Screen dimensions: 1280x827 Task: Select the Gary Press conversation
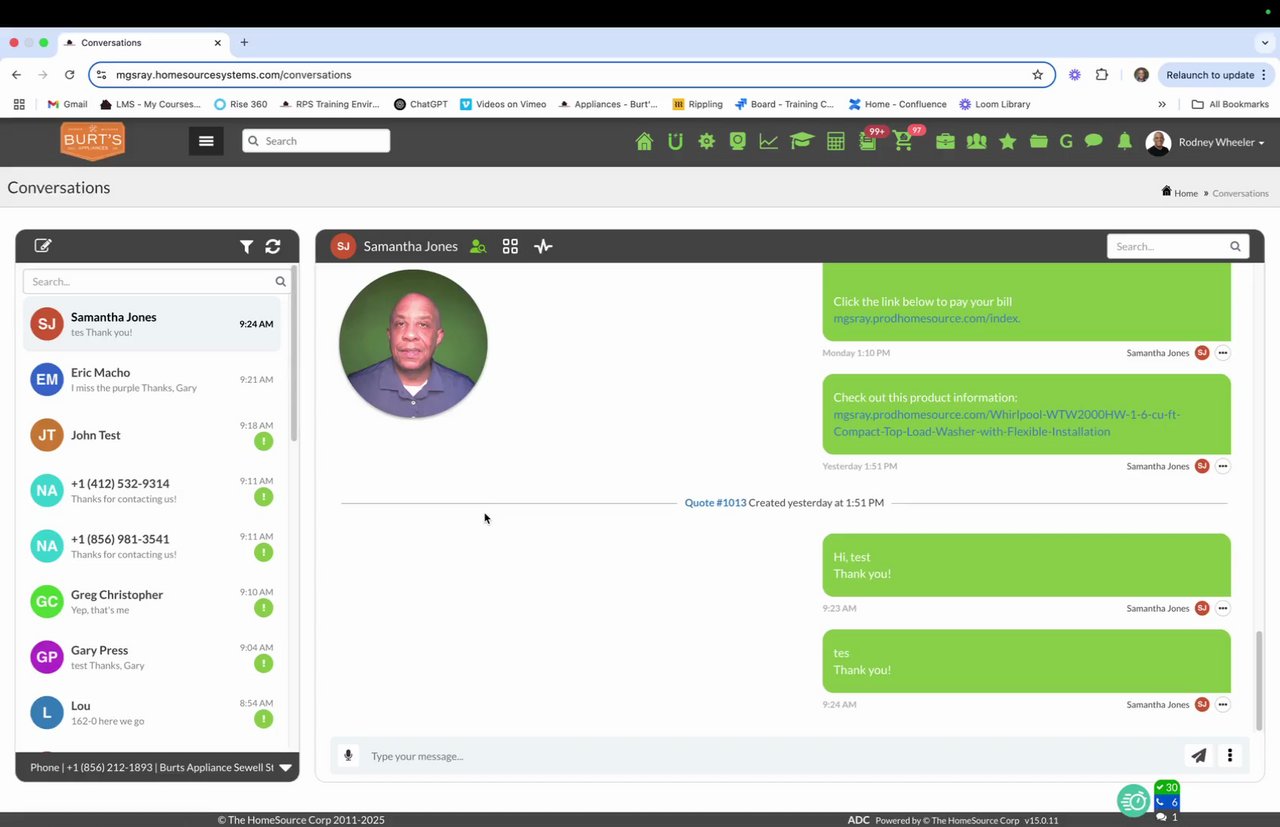(152, 657)
